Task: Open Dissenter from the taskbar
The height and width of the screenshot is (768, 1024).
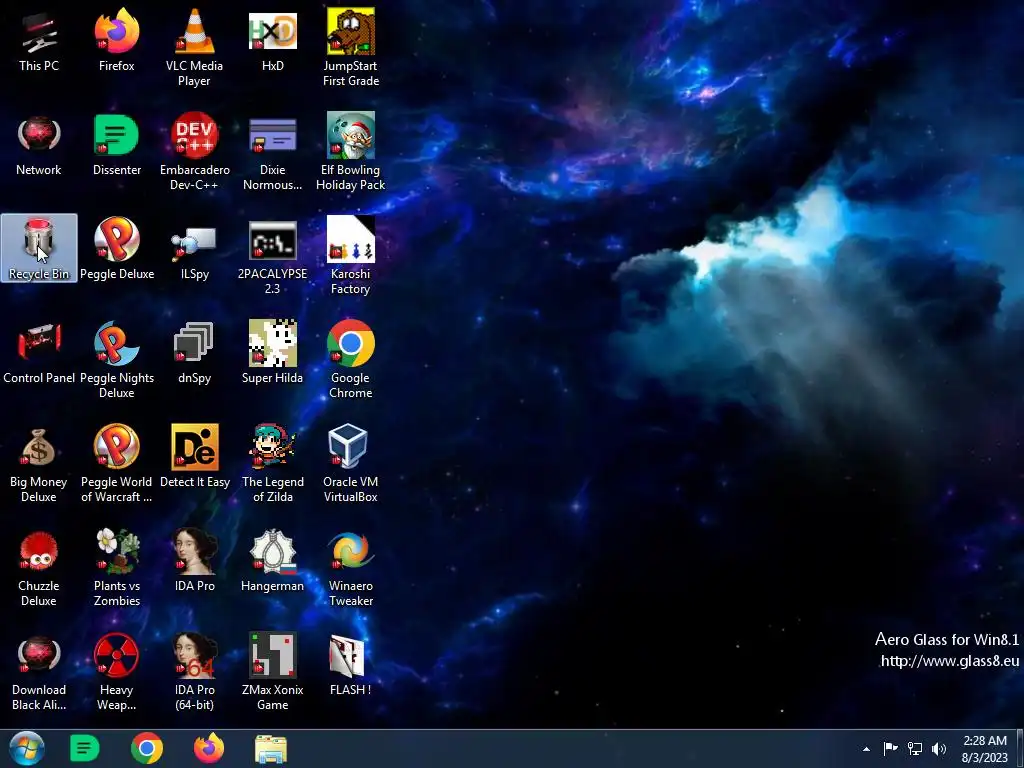Action: [x=84, y=748]
